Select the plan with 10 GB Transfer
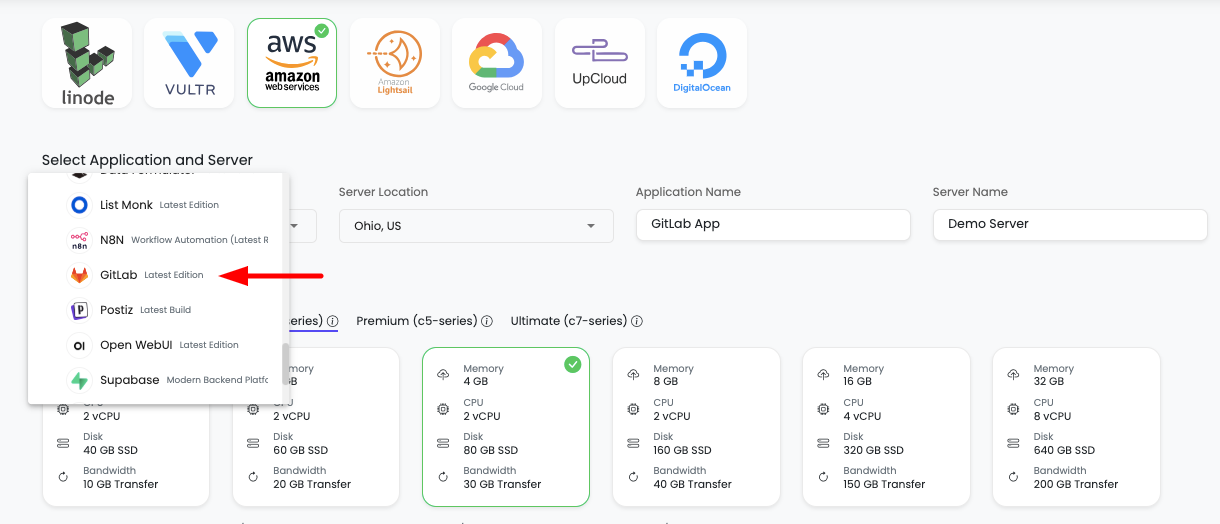Screen dimensions: 1220x524 (x=126, y=427)
